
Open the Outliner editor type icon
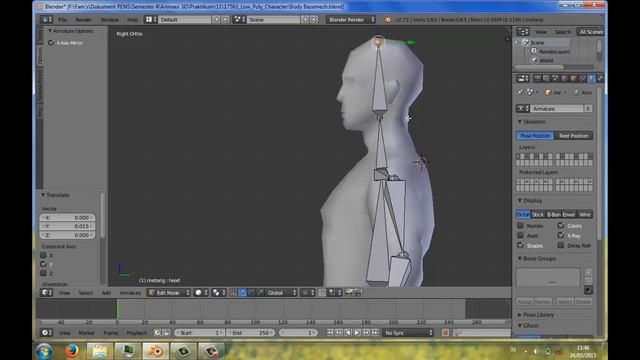(x=522, y=32)
